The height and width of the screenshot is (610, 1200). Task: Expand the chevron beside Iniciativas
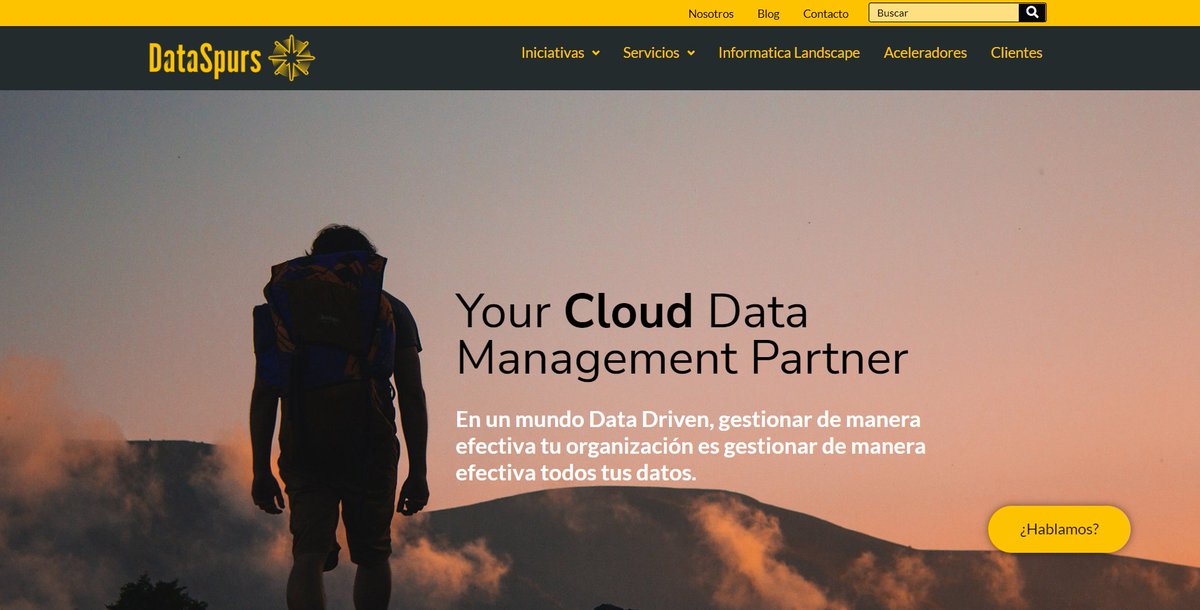[x=597, y=53]
